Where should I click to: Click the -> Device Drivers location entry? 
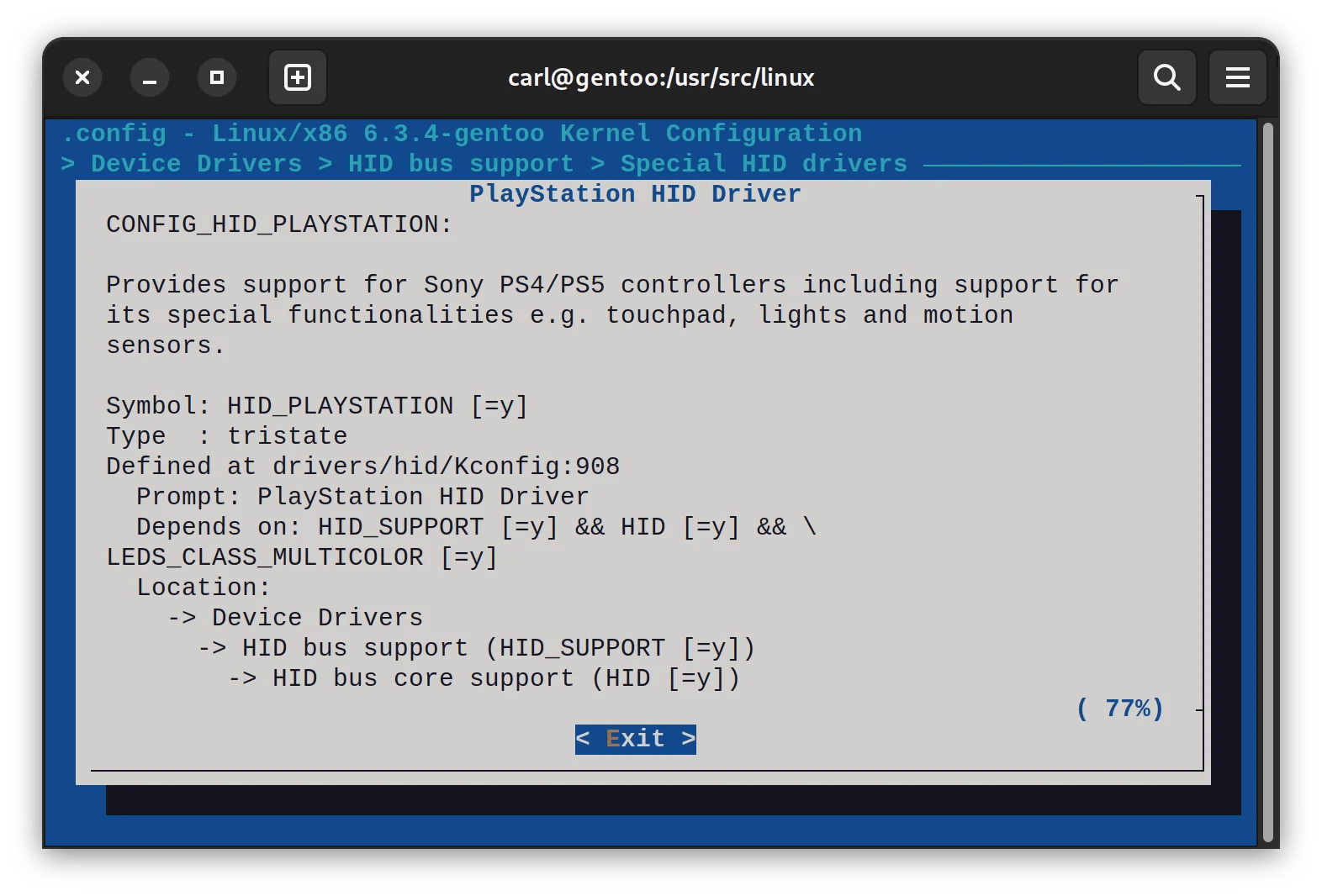295,618
